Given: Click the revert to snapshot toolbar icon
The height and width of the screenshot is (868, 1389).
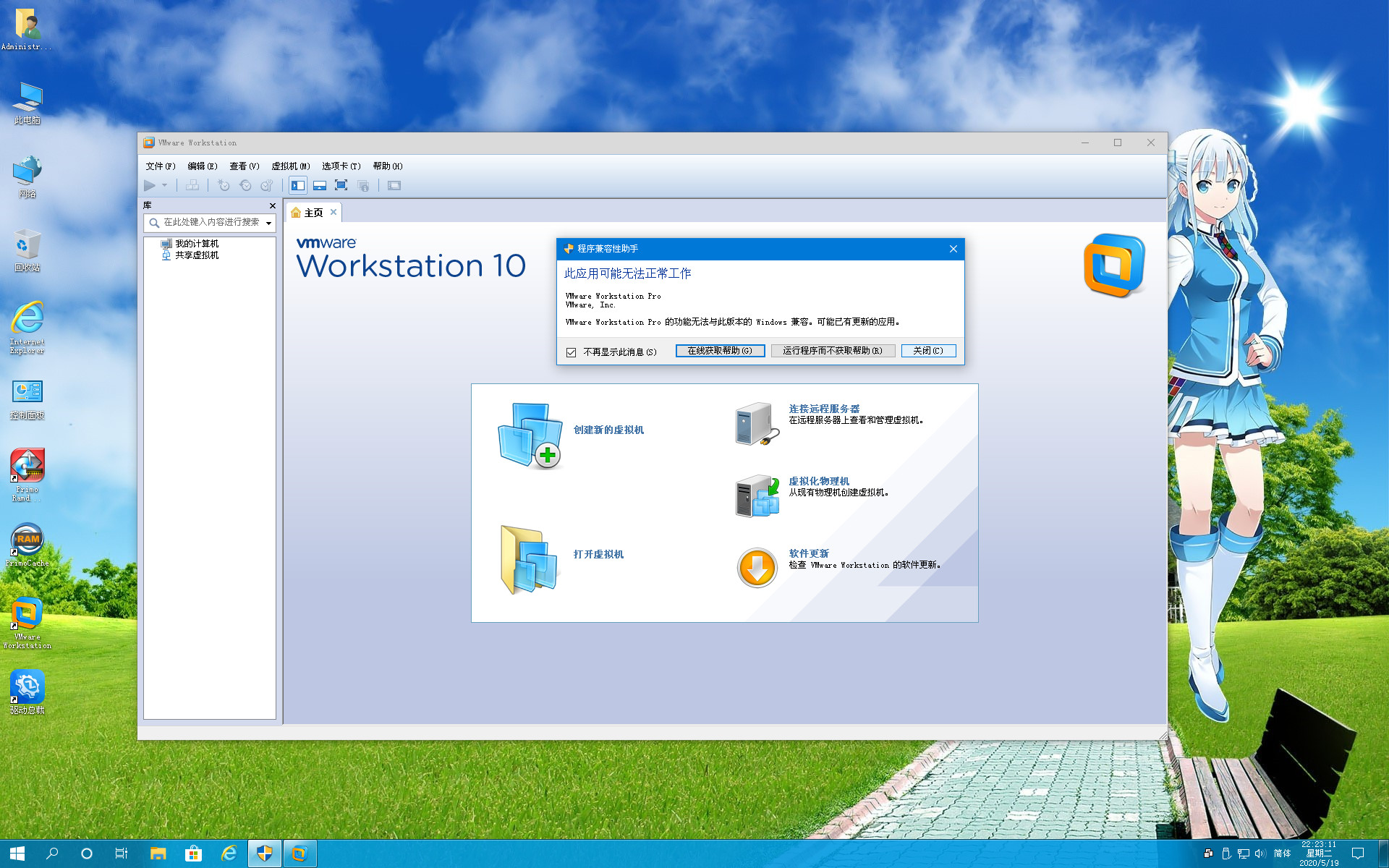Looking at the screenshot, I should point(245,186).
